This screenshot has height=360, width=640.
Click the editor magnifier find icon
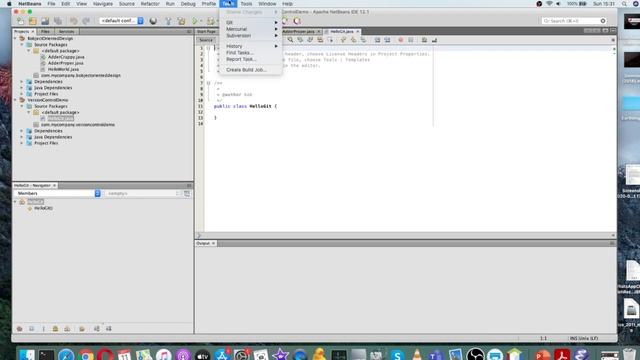click(x=290, y=40)
